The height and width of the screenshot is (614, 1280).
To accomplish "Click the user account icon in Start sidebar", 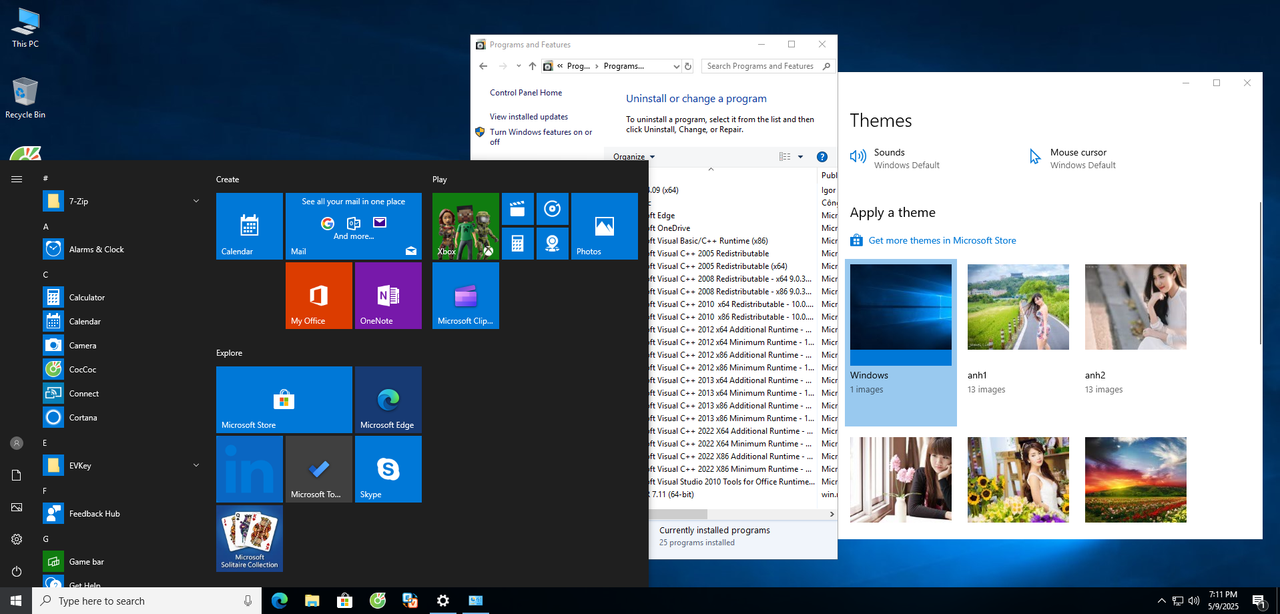I will 16,443.
